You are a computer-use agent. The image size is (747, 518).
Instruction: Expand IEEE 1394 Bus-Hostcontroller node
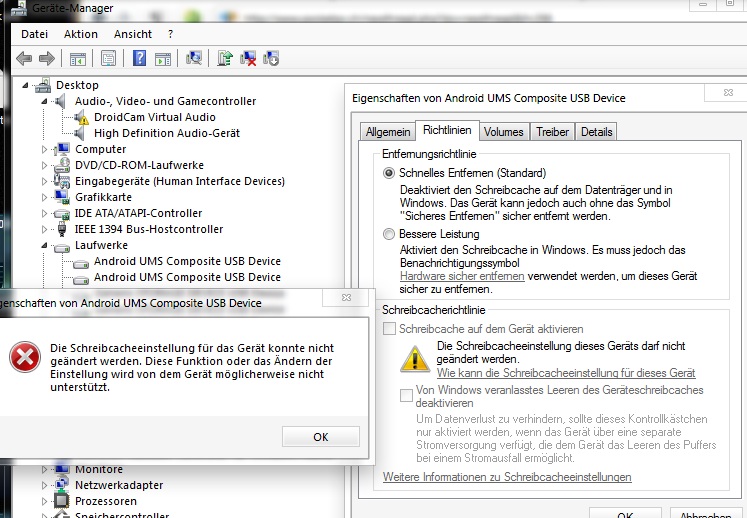pyautogui.click(x=44, y=230)
